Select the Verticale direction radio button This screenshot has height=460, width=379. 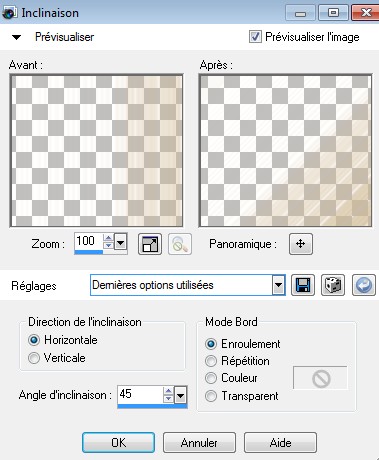pos(34,358)
